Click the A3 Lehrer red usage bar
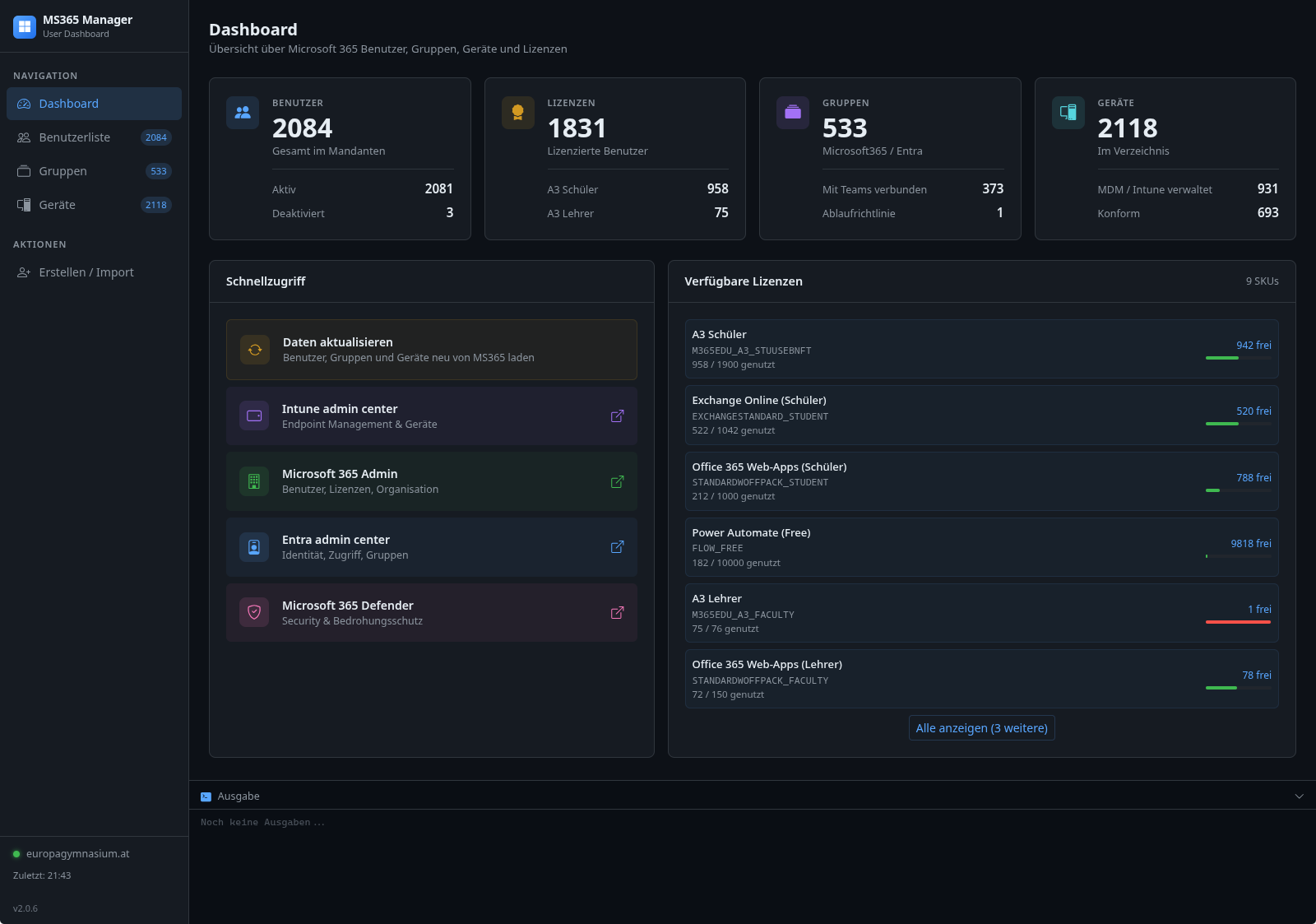 [x=1239, y=622]
